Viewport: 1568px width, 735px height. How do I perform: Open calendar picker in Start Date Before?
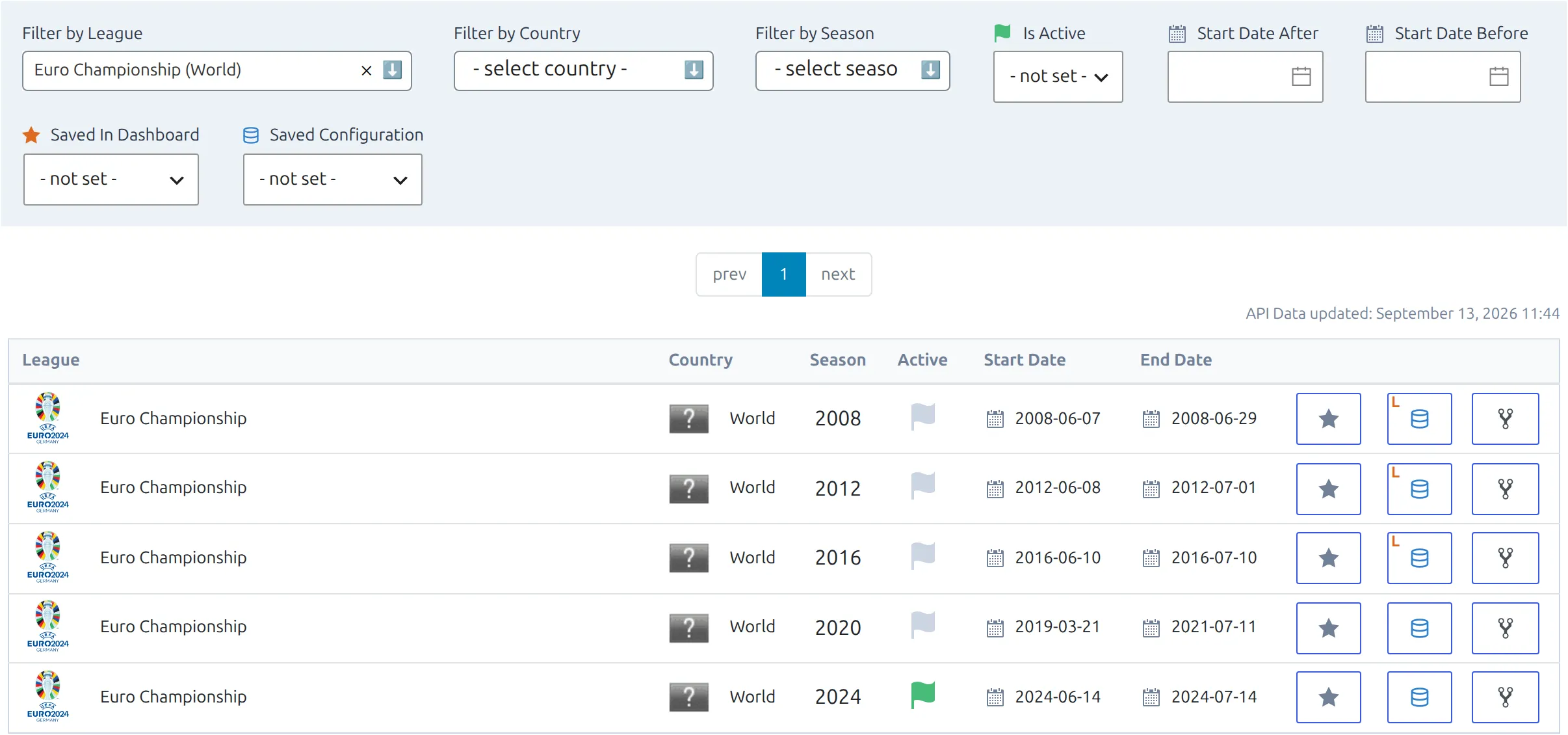(1498, 77)
